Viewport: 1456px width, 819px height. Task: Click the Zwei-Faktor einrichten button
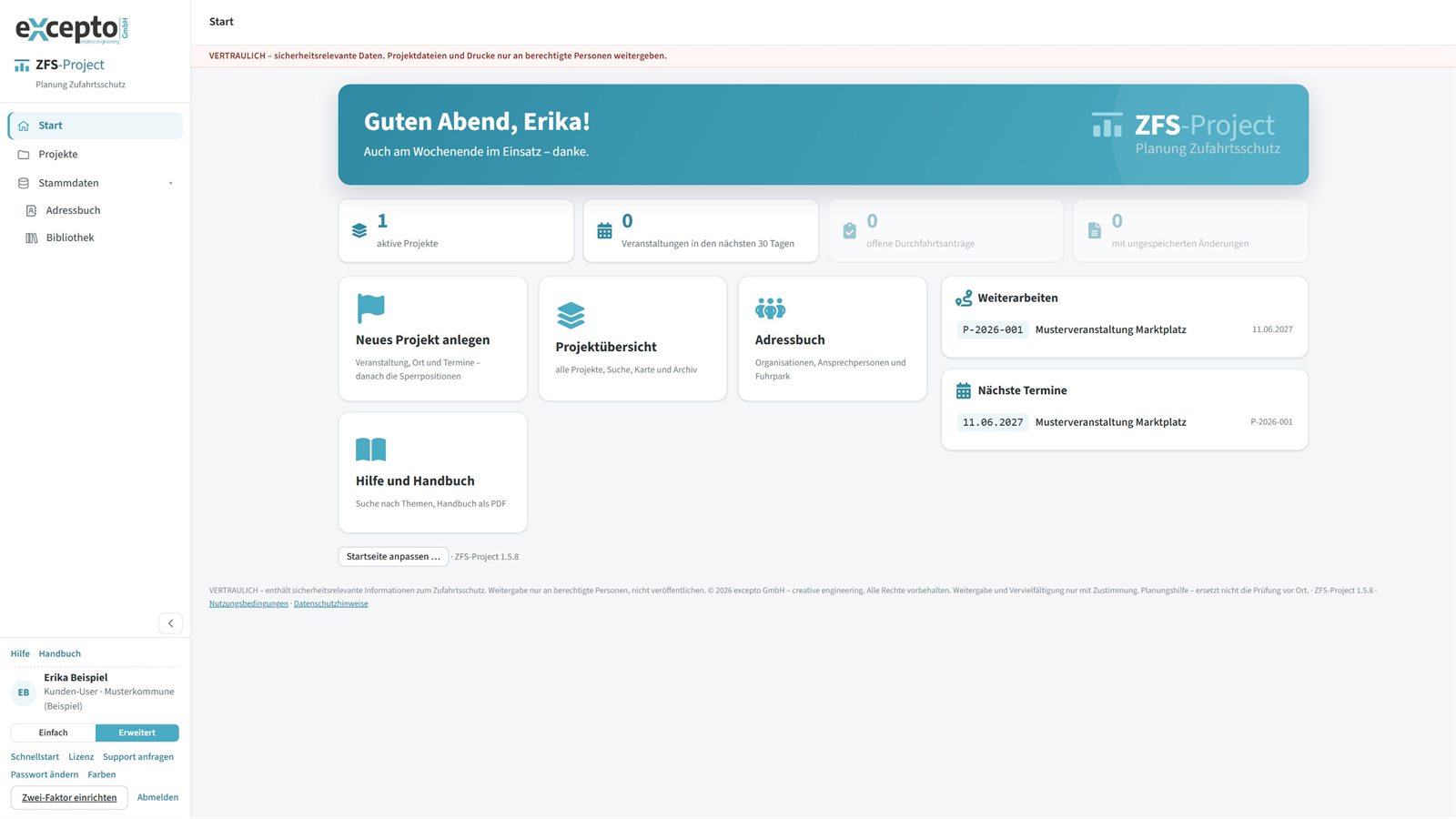point(69,797)
